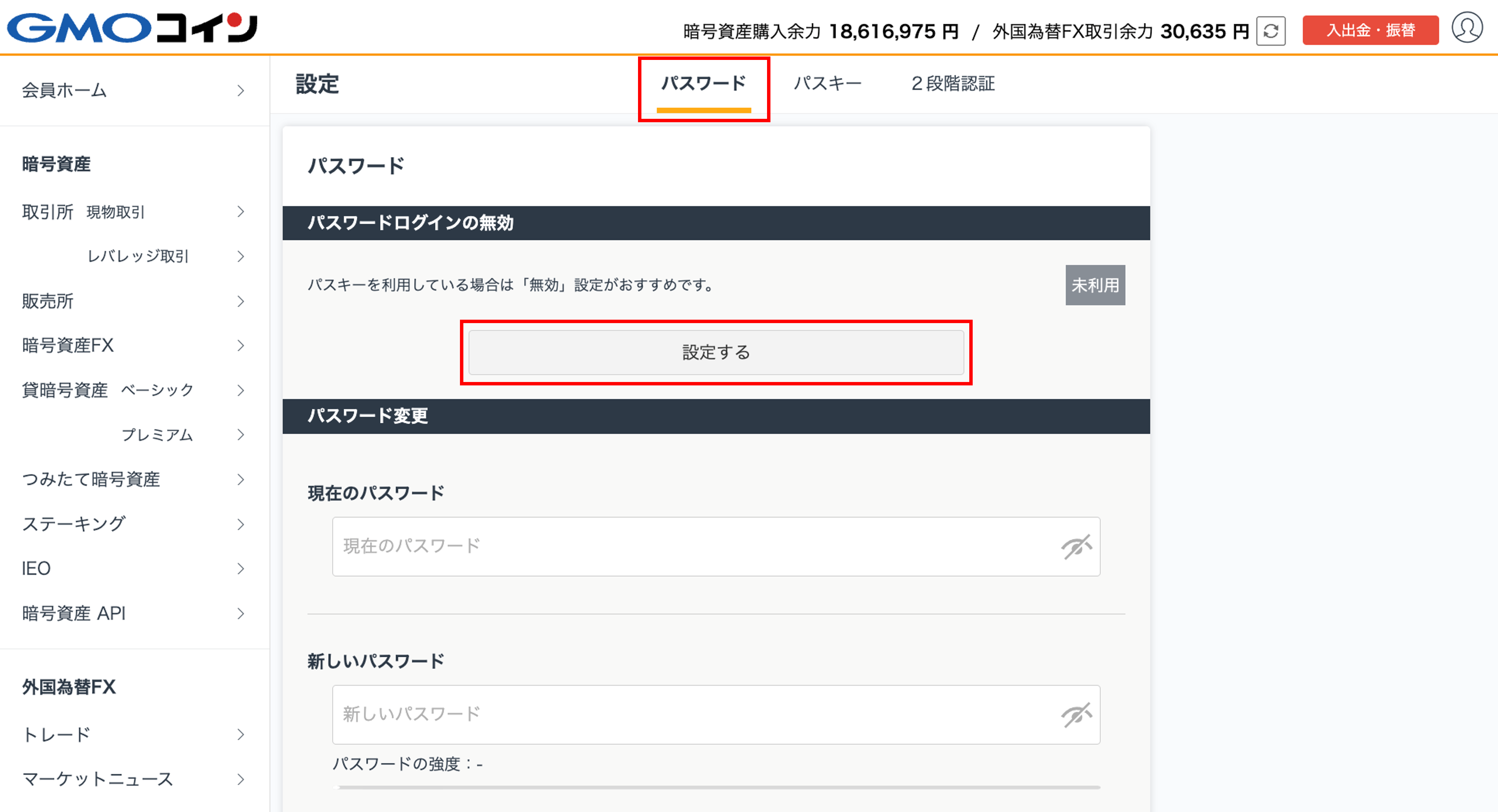Click chevron next to ベーシック
The width and height of the screenshot is (1498, 812).
(x=241, y=390)
